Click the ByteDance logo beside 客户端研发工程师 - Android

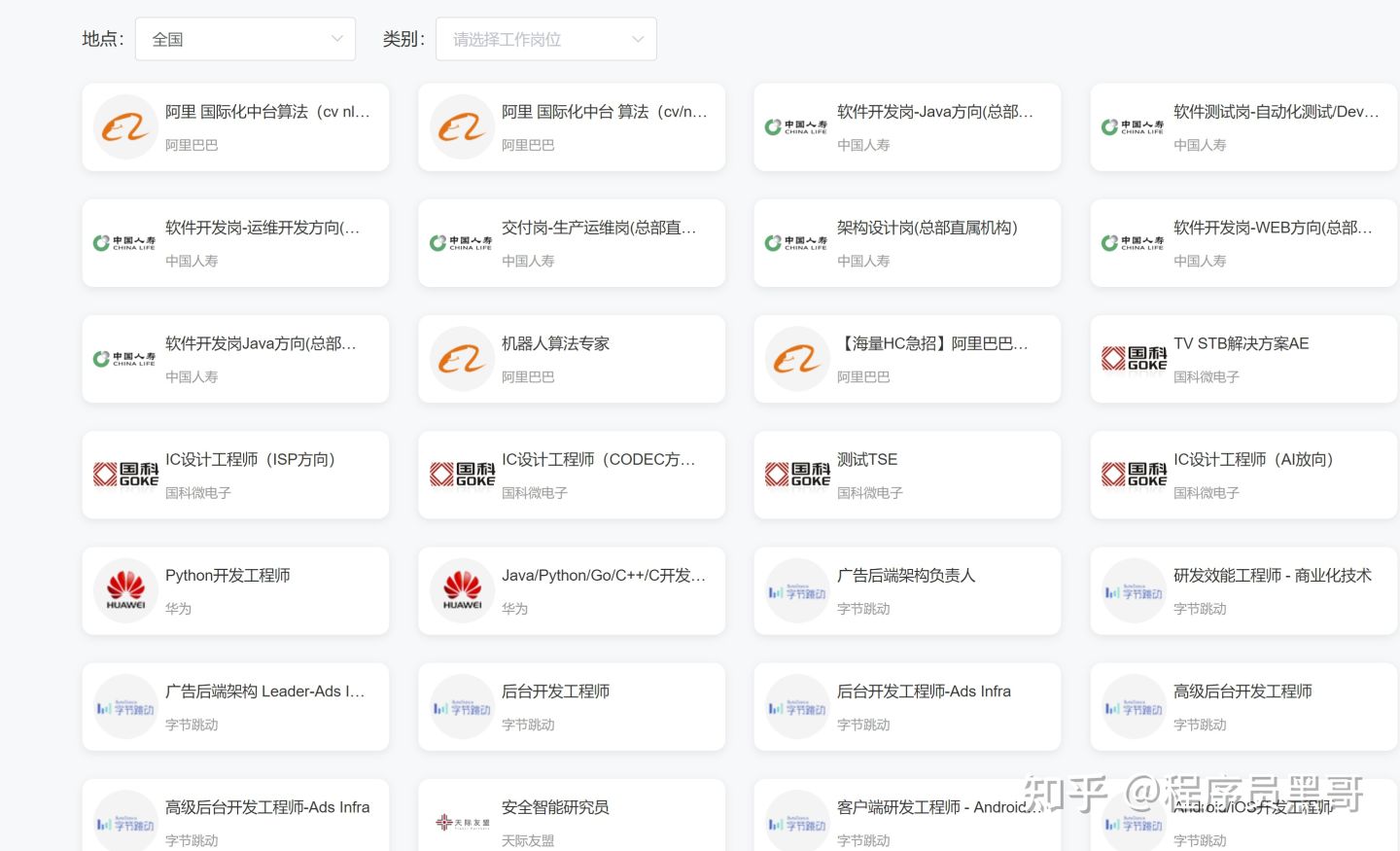tap(798, 823)
